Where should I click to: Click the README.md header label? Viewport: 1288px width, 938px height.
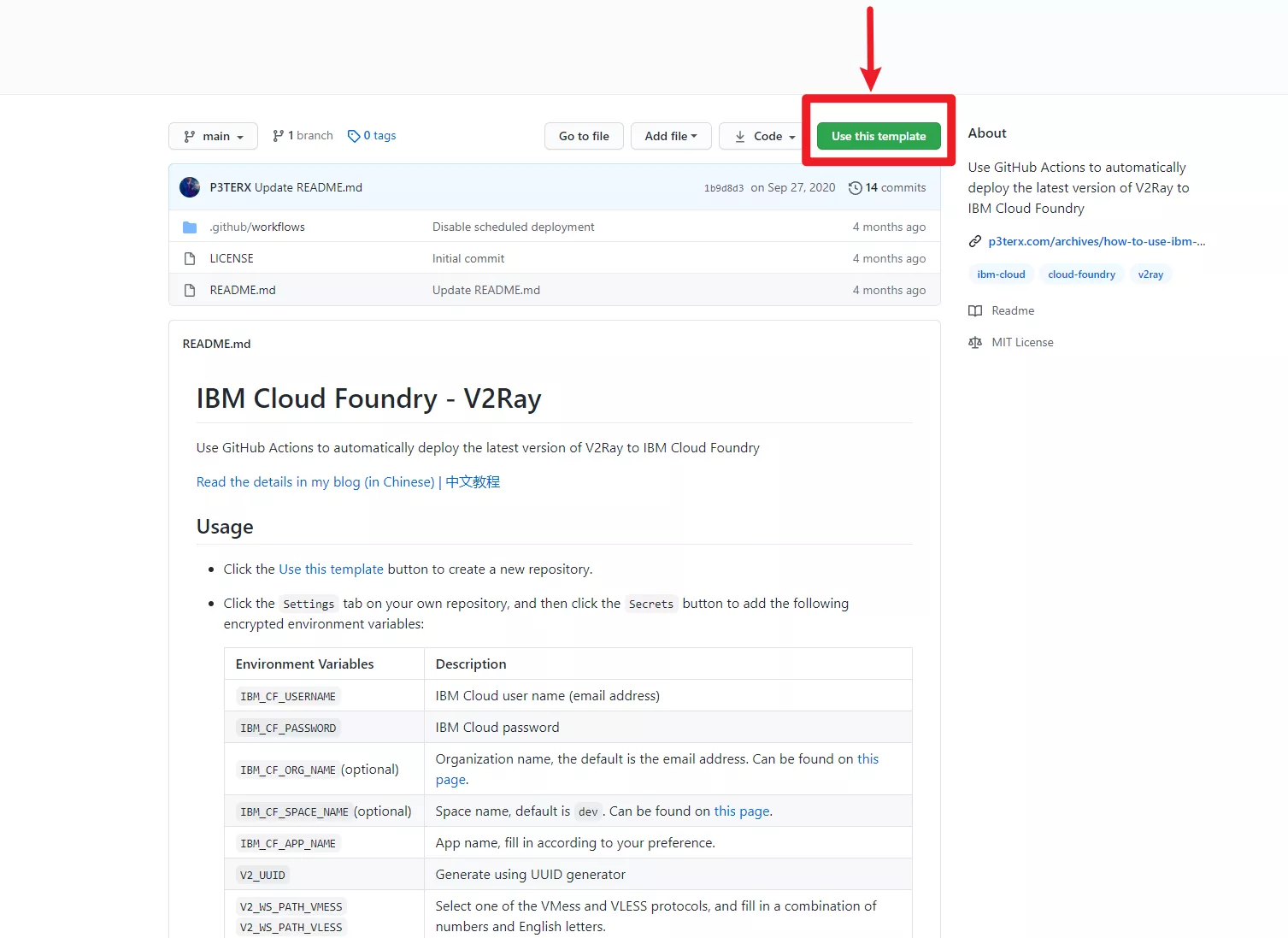pos(216,344)
